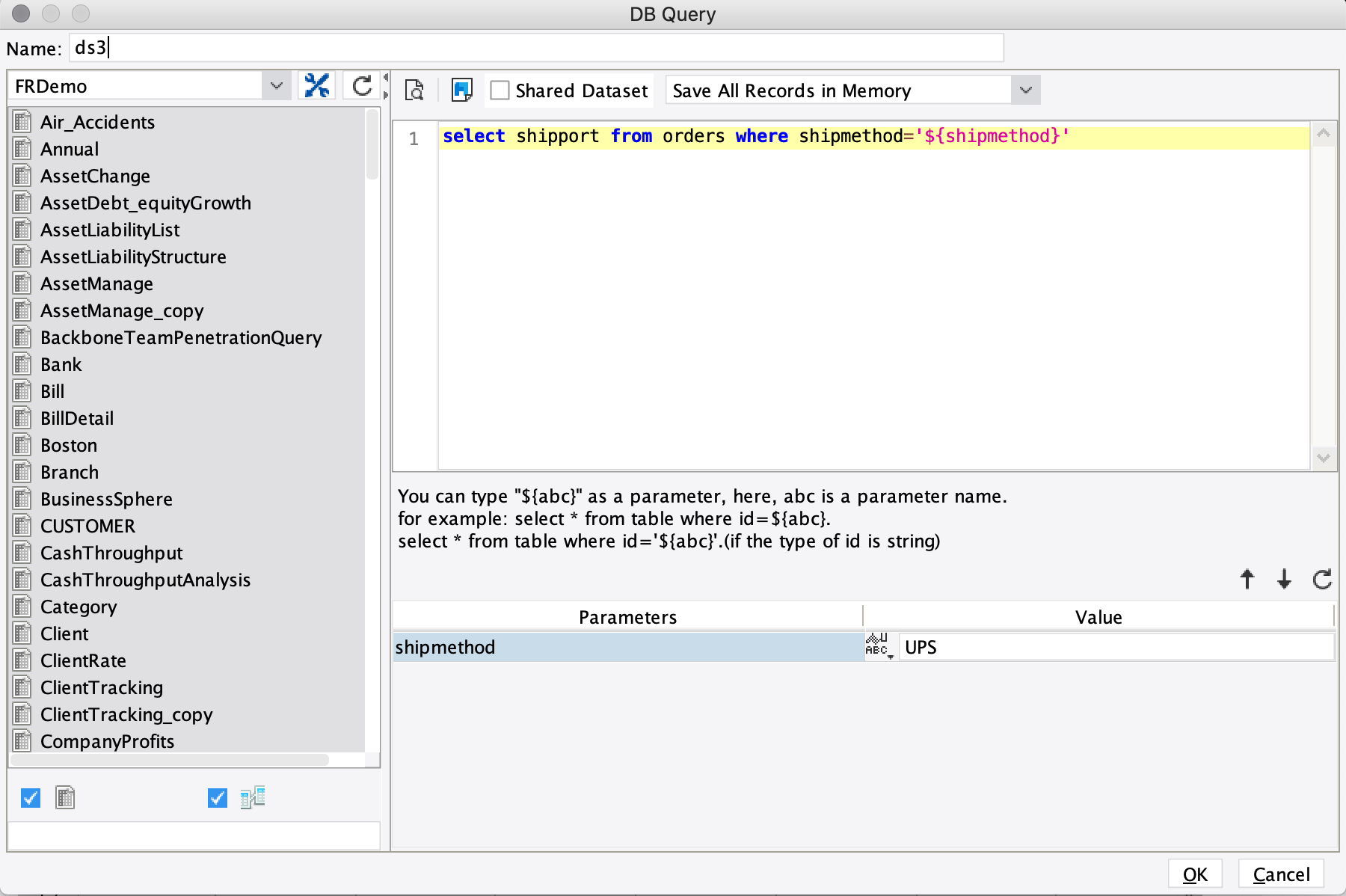The image size is (1346, 896).
Task: Select BackboneTeamPenetrationQuery table
Action: tap(181, 337)
